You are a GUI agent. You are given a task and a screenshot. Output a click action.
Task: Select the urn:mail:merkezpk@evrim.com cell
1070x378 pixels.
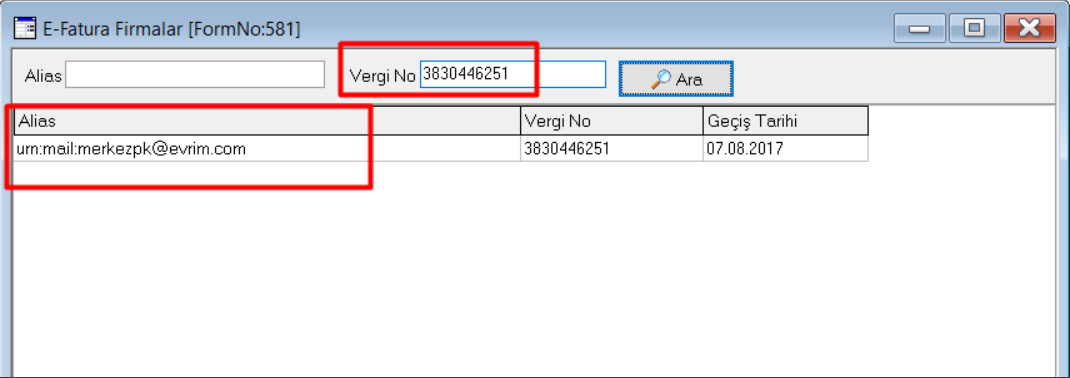coord(267,148)
